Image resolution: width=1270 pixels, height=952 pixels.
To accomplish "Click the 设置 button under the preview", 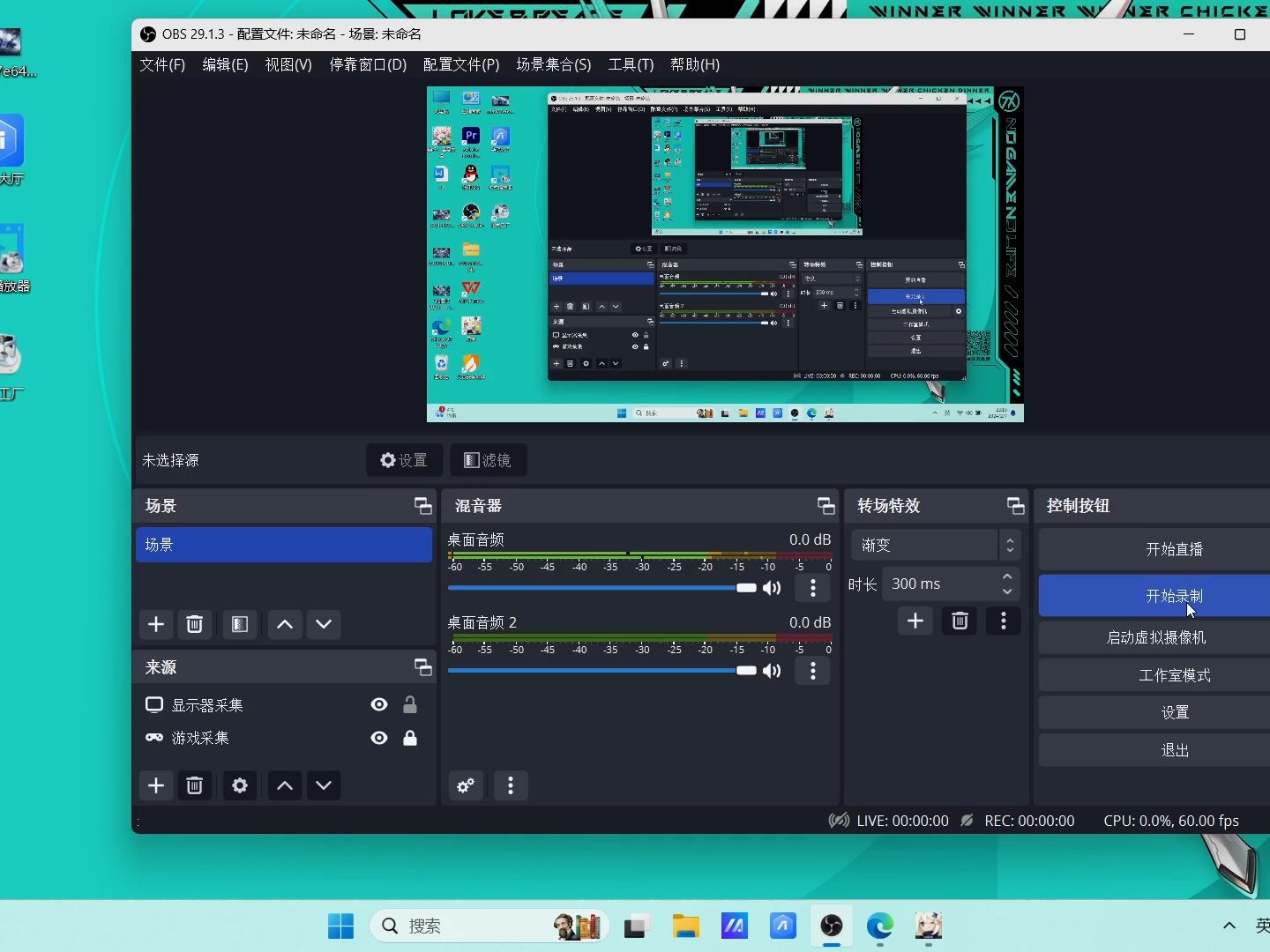I will pos(404,460).
